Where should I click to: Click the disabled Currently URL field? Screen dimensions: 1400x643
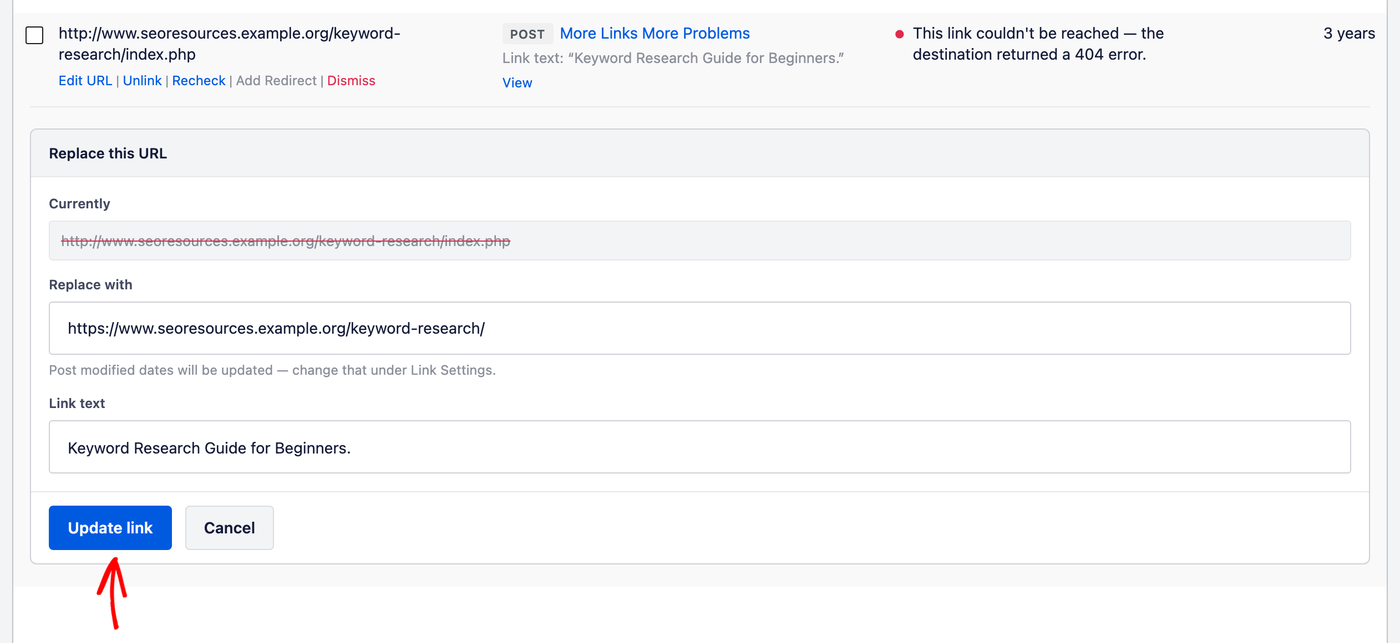point(700,241)
